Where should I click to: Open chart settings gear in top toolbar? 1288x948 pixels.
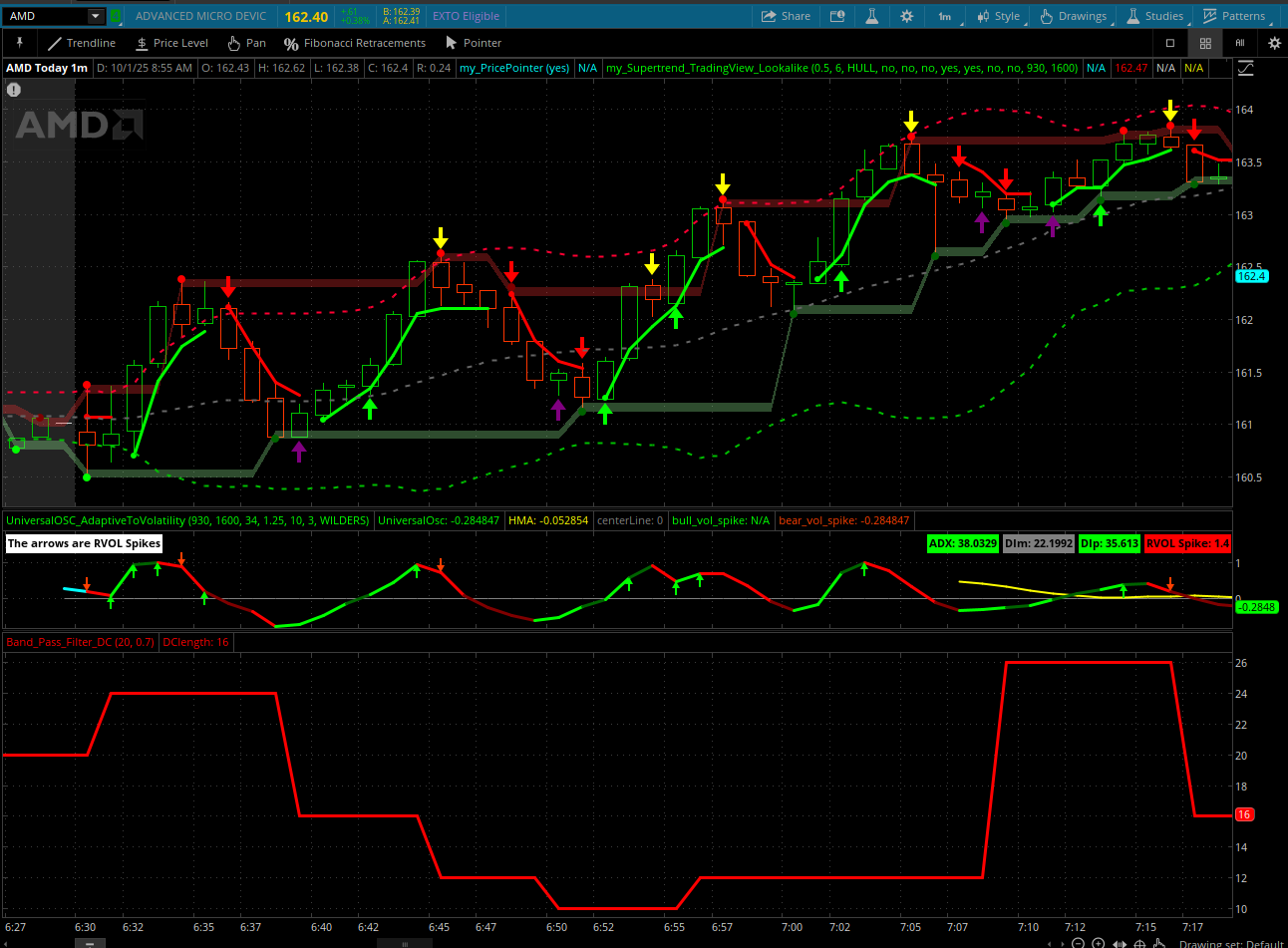(x=906, y=16)
